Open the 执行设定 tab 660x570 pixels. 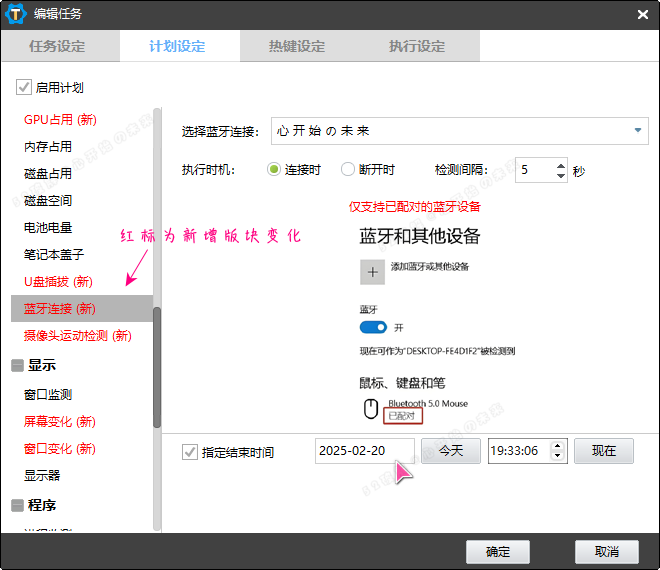click(417, 47)
